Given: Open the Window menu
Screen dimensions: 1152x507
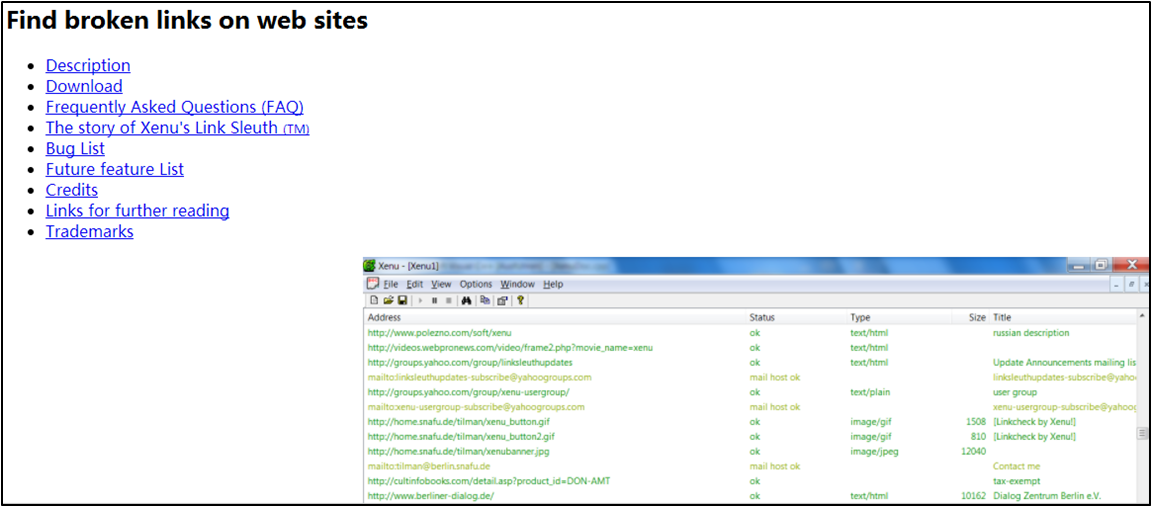Looking at the screenshot, I should [517, 284].
